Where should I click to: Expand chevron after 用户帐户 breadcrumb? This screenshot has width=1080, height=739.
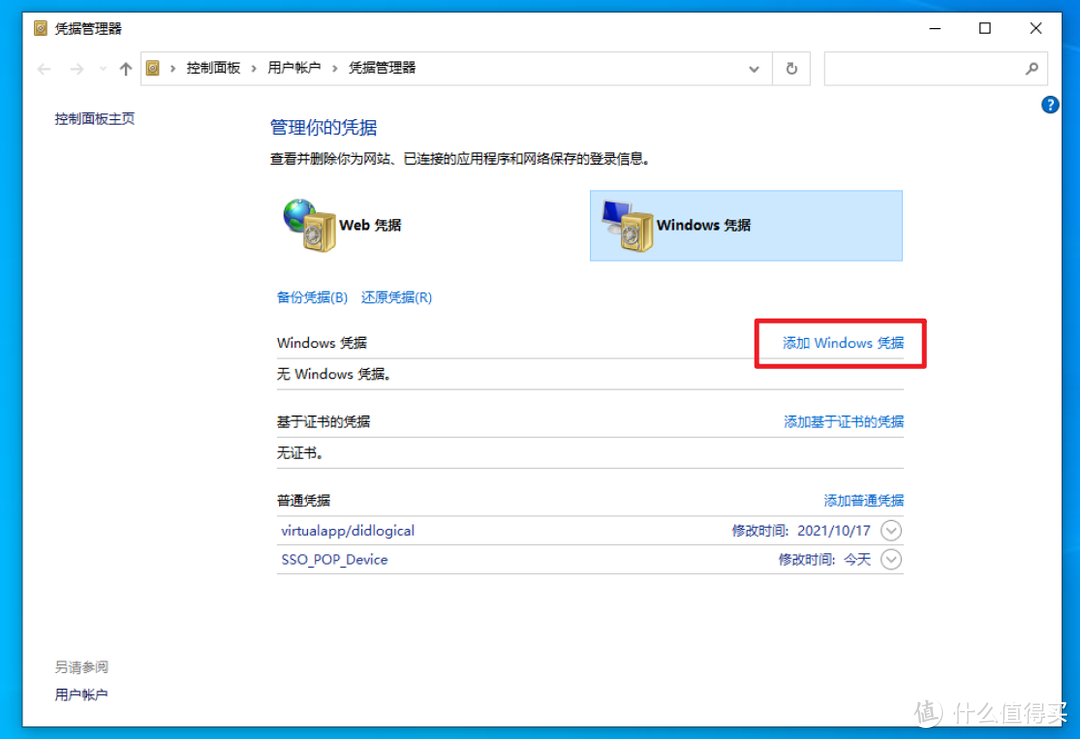[x=335, y=68]
